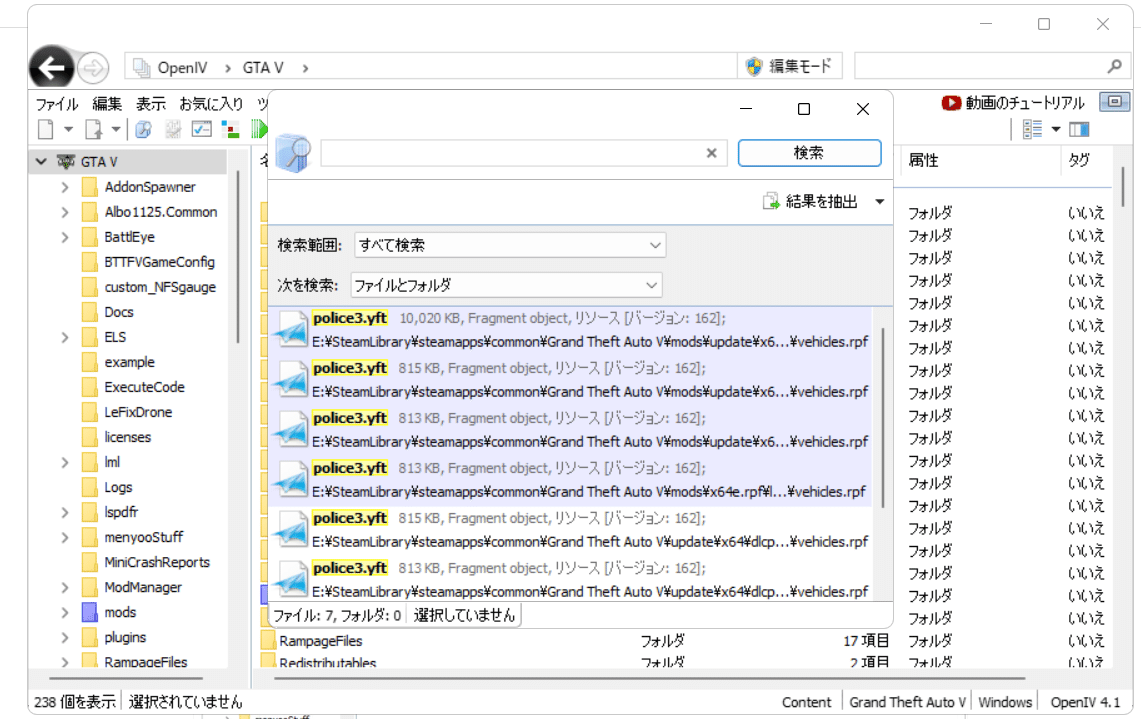Open the 検索範囲 dropdown
Screen dimensions: 1141x719
[510, 245]
